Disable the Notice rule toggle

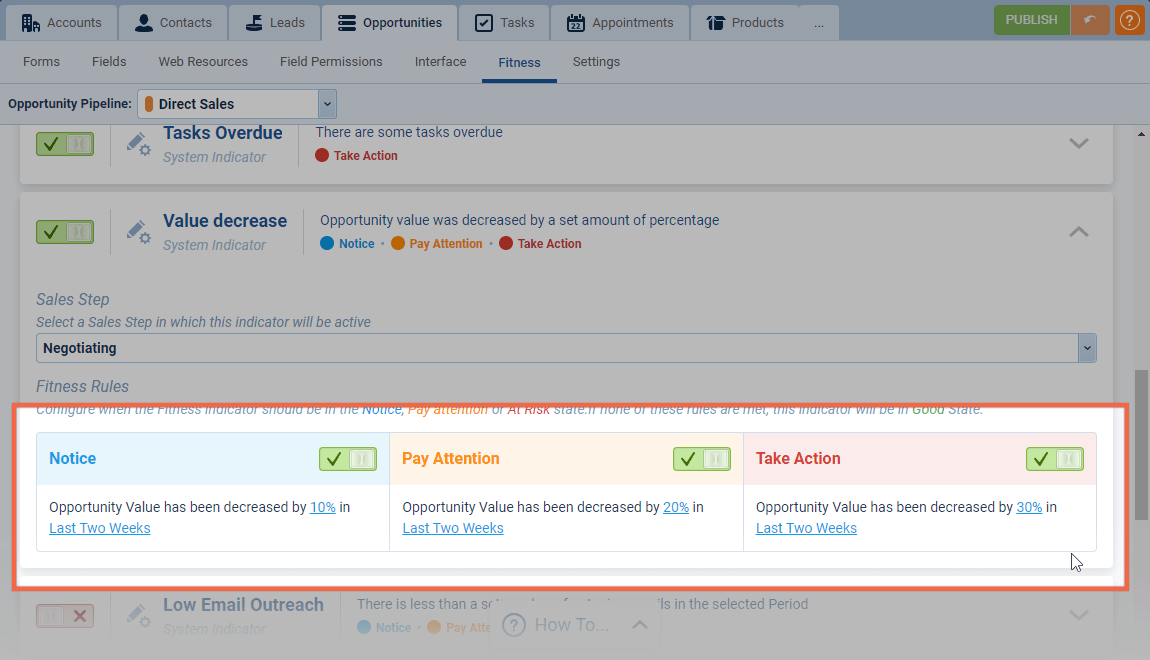pos(347,459)
